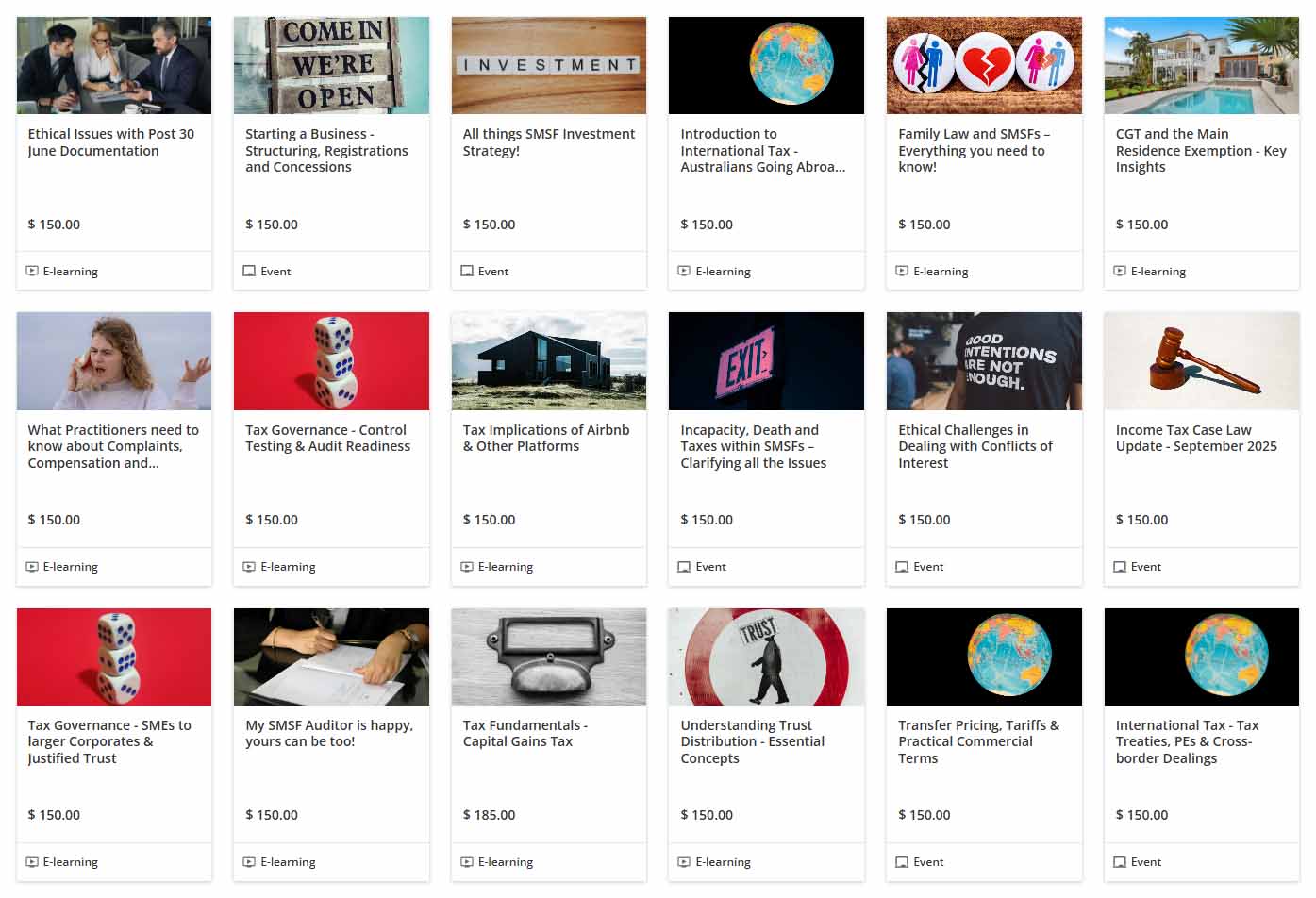The width and height of the screenshot is (1316, 898).
Task: Click Event icon under SMSF Investment Strategy card
Action: pos(467,272)
